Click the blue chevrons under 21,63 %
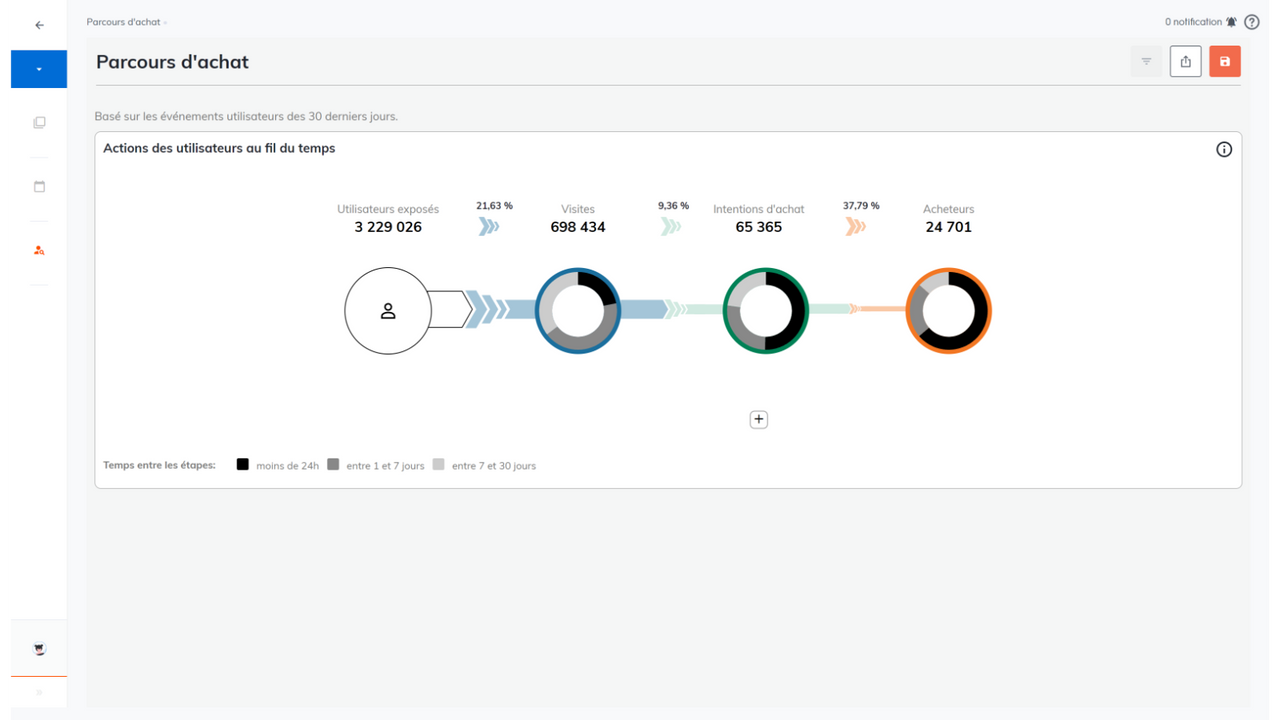This screenshot has width=1280, height=720. 489,227
